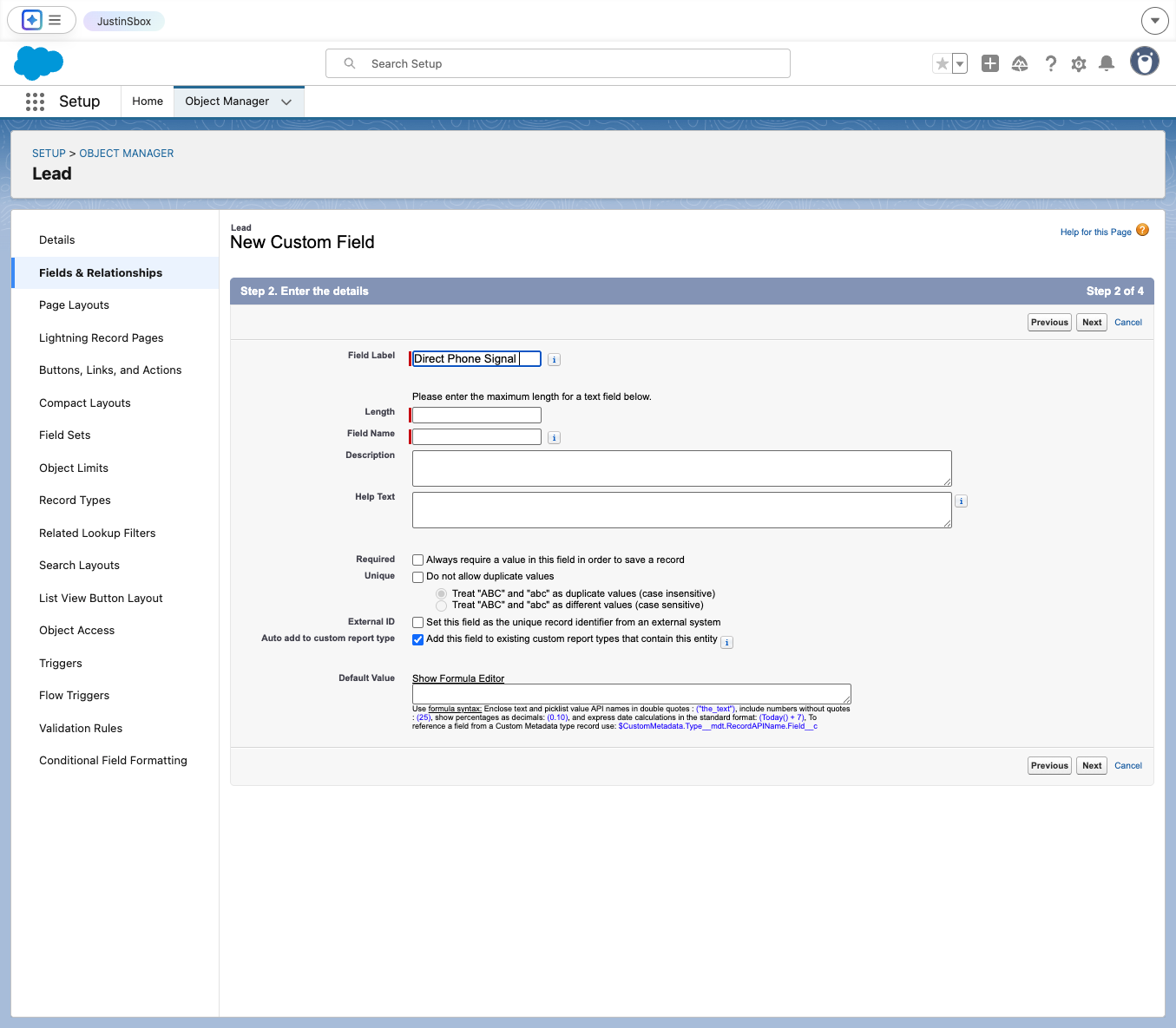Open the Trailhead guidance icon
Screen dimensions: 1176x1028
pyautogui.click(x=1020, y=63)
